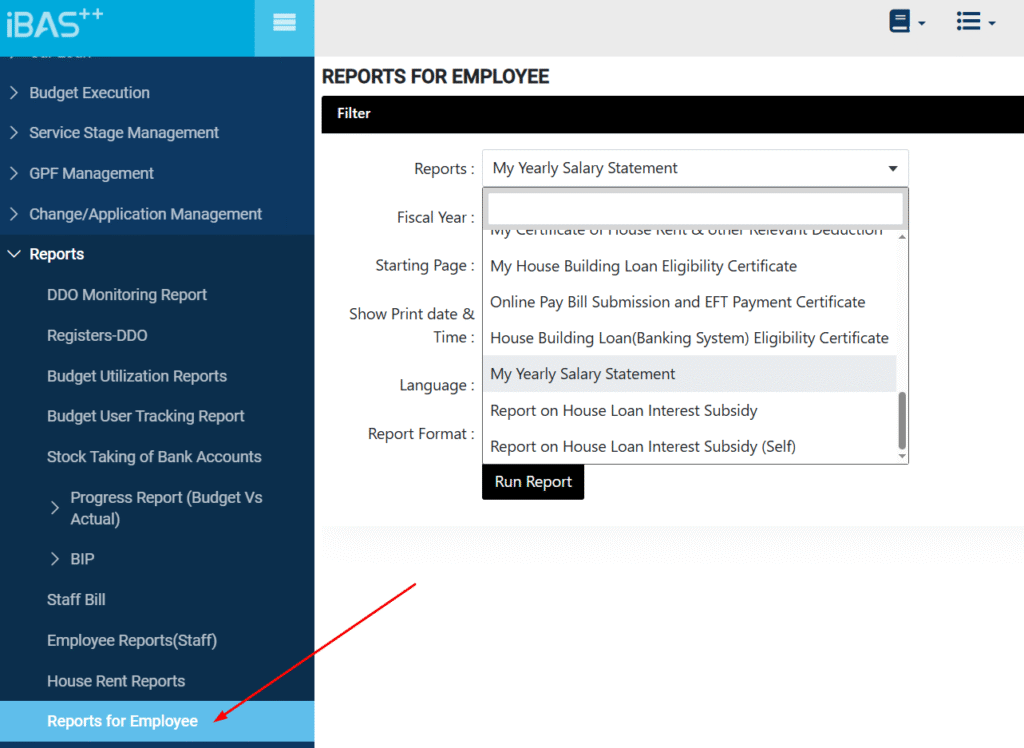Open House Rent Reports page

[x=116, y=681]
